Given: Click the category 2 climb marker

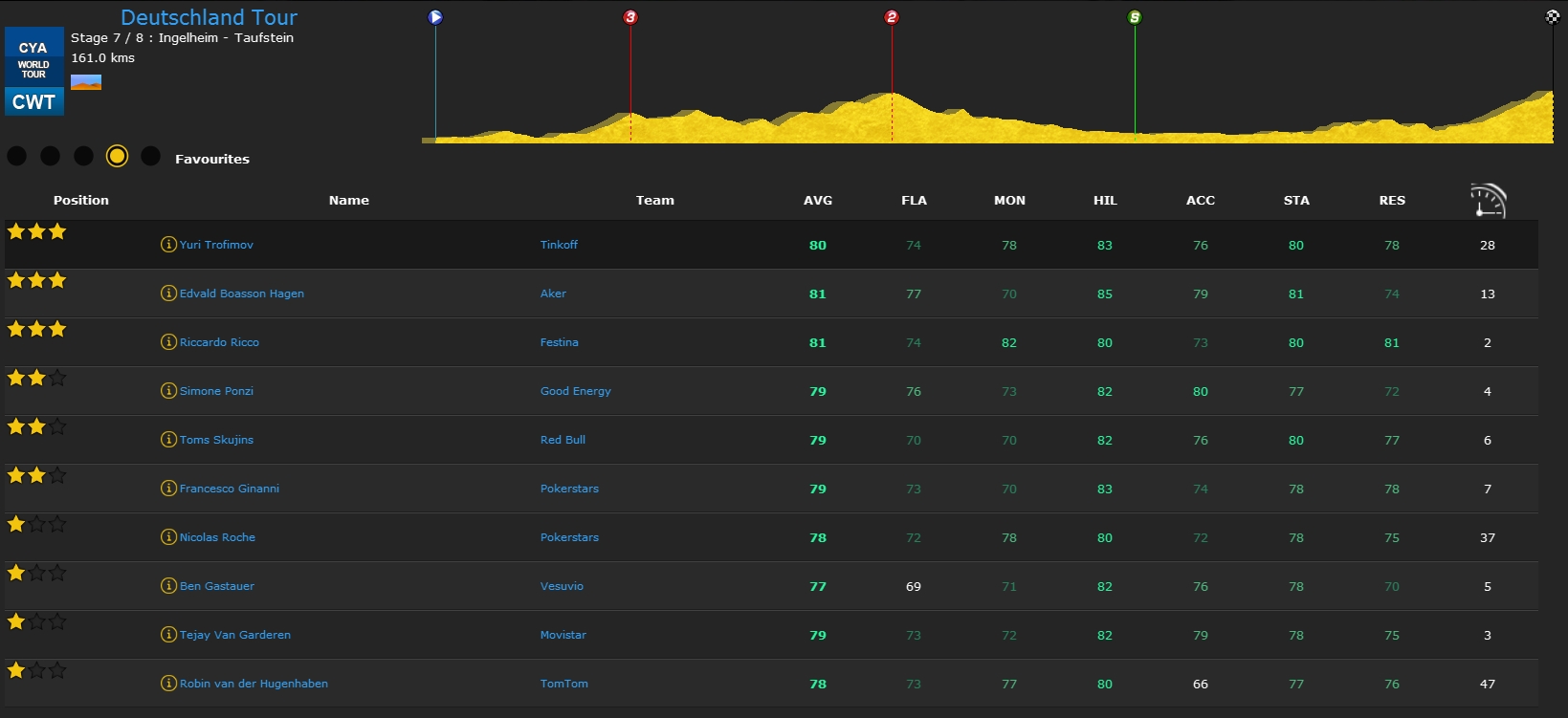Looking at the screenshot, I should pos(892,17).
